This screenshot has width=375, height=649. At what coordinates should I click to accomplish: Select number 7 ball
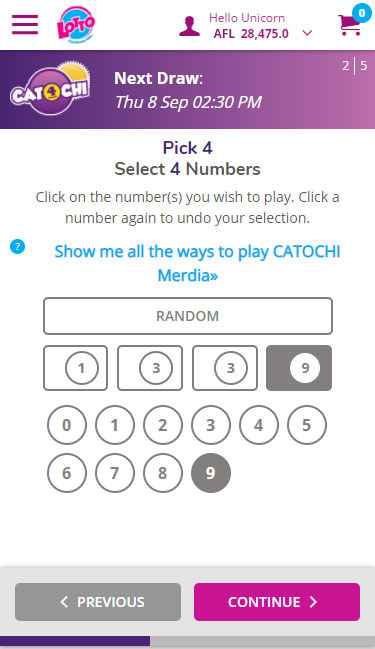click(x=115, y=473)
